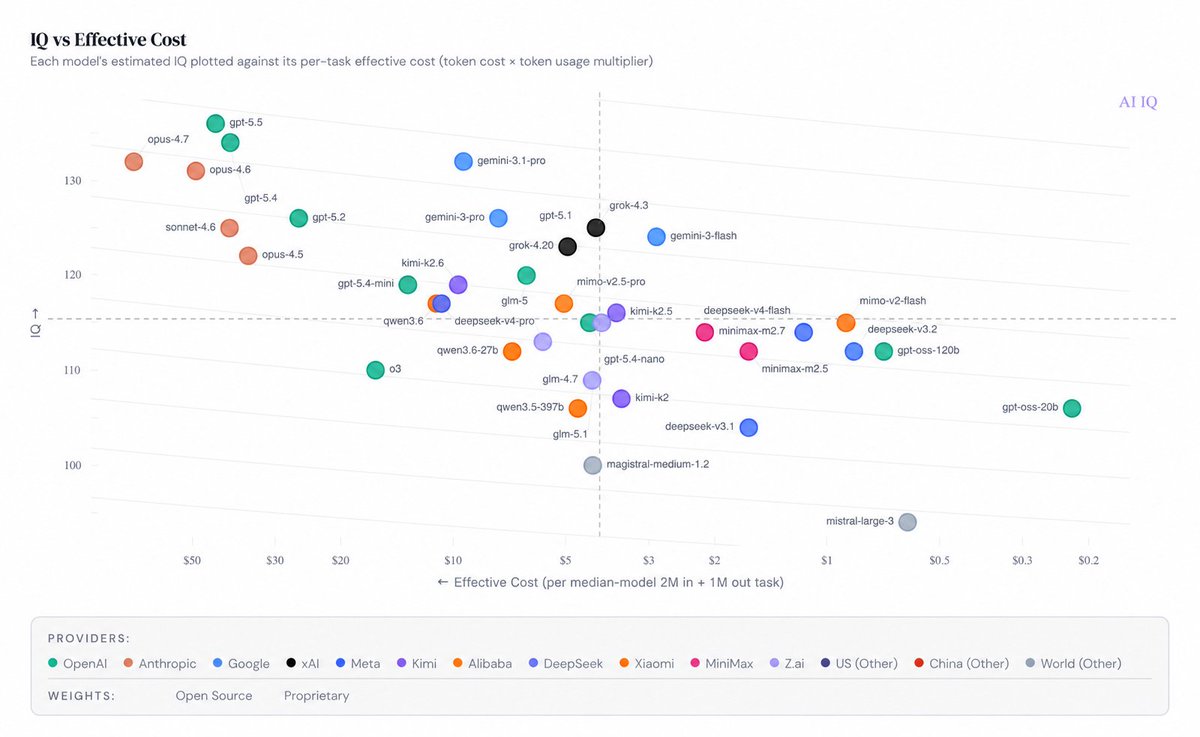Toggle the World (Other) legend entry

point(1073,664)
